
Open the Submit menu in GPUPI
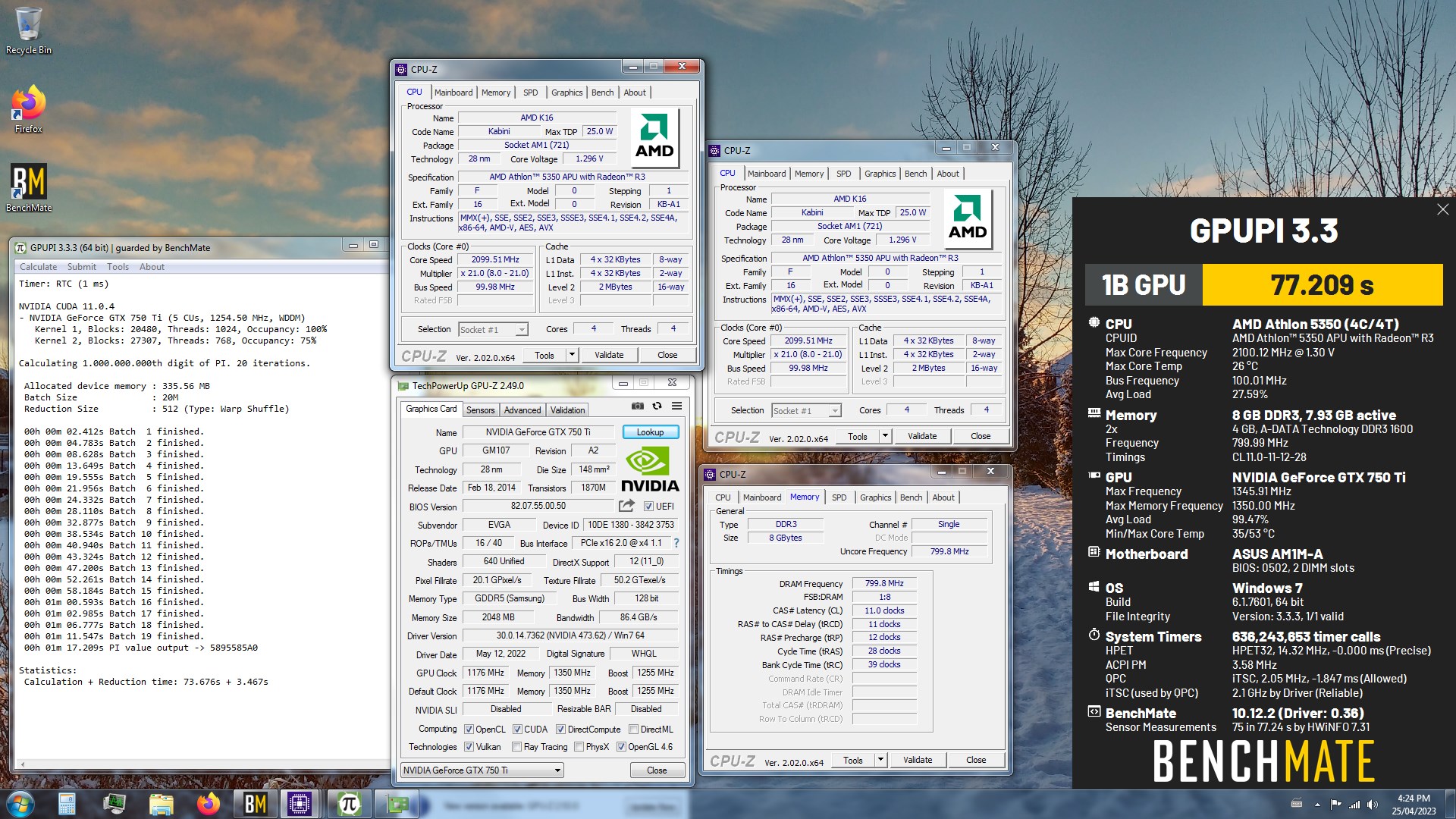(x=82, y=267)
